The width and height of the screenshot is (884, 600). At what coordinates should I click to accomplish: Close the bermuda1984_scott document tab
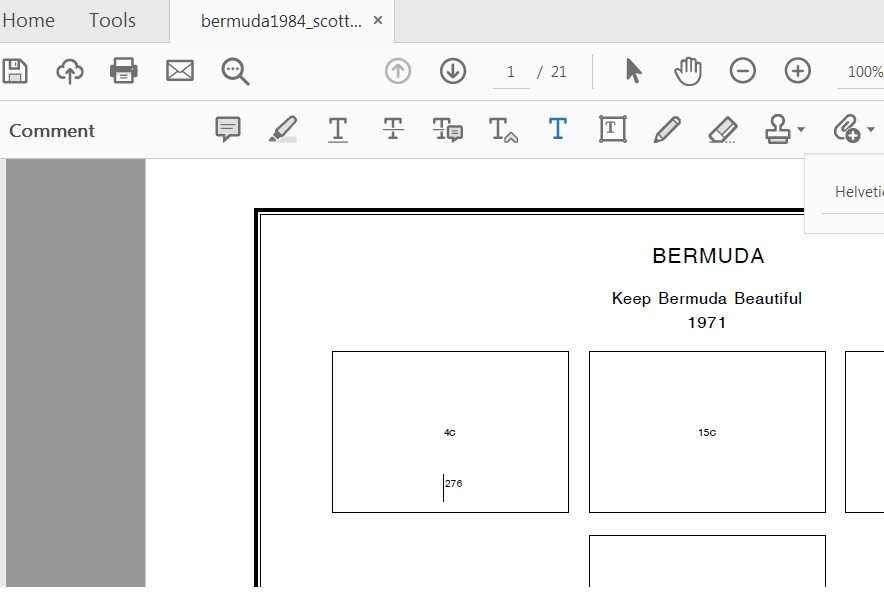(x=377, y=21)
